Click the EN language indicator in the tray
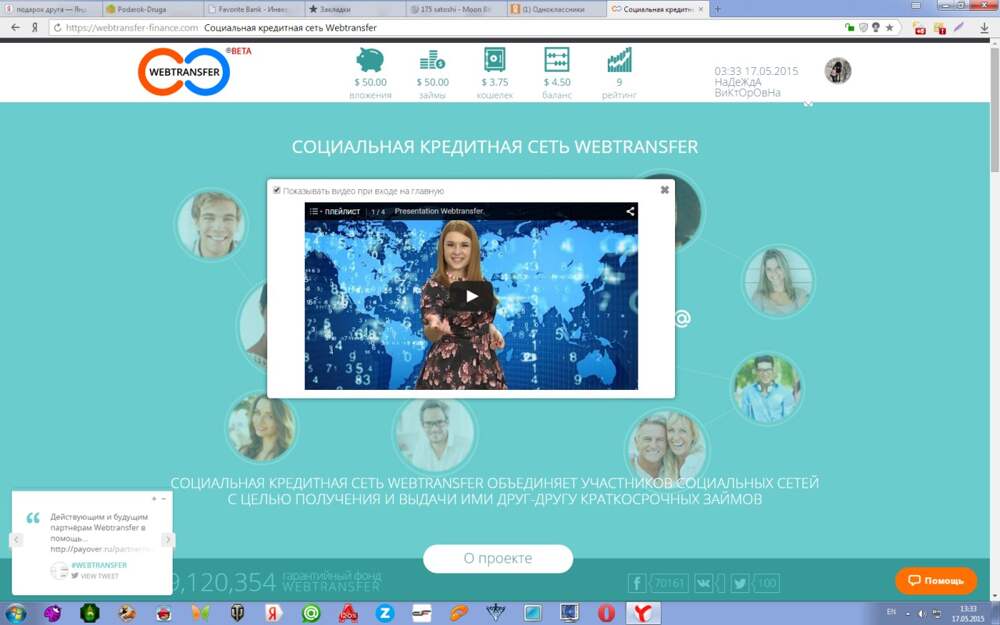This screenshot has height=625, width=1000. (x=891, y=612)
